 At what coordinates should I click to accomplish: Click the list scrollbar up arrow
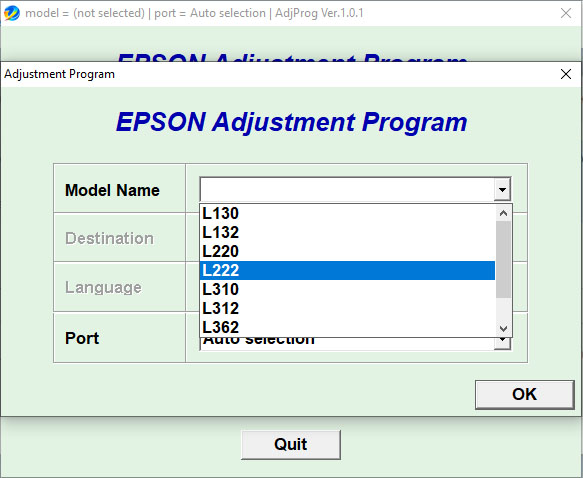point(503,213)
